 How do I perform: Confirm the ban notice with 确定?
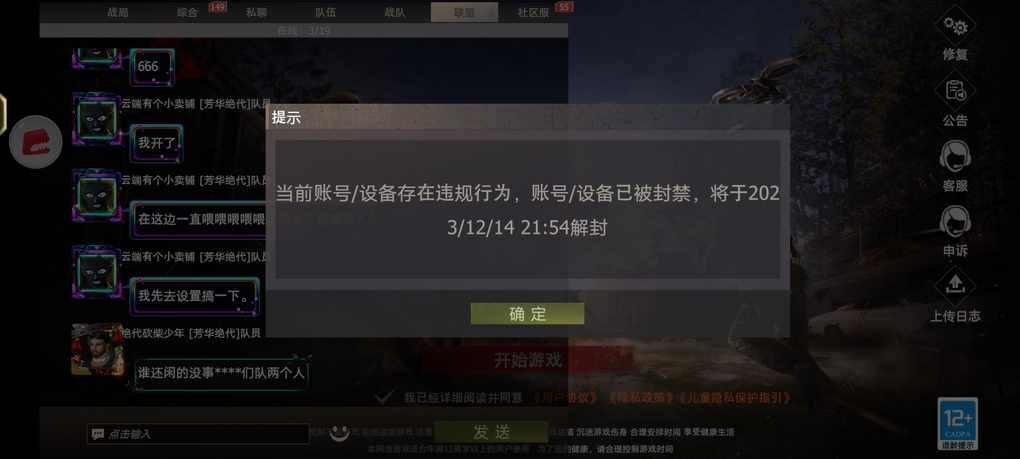[528, 313]
